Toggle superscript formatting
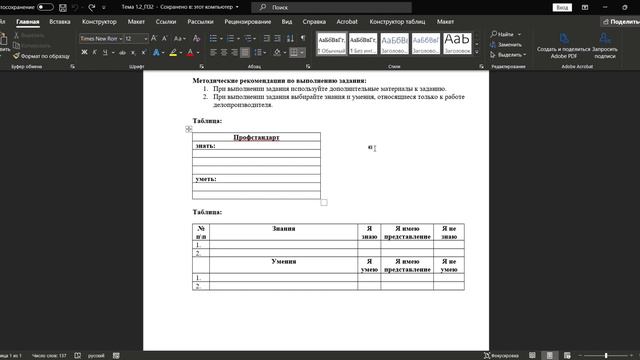640x360 pixels. coord(144,53)
